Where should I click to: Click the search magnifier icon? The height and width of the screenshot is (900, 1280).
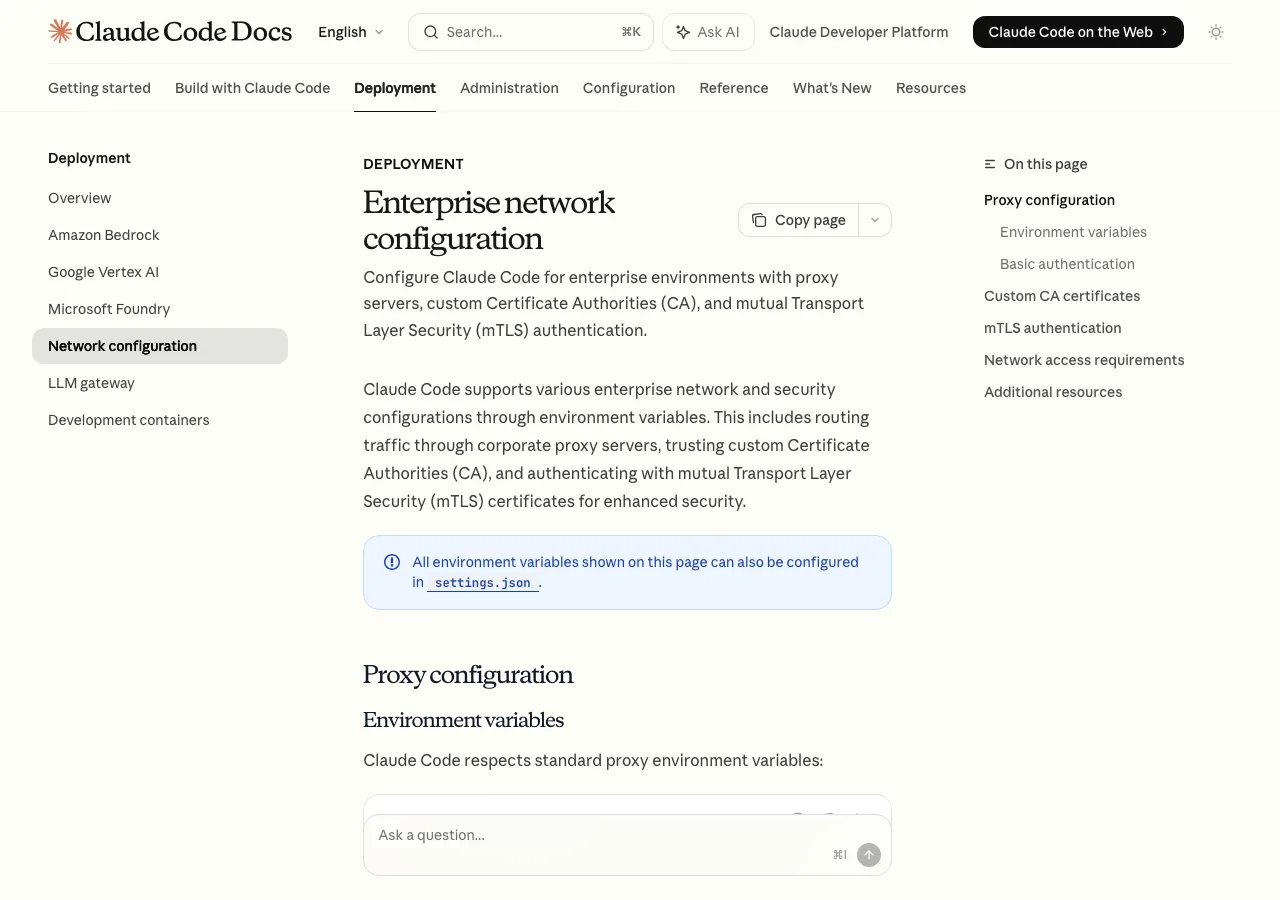click(431, 32)
